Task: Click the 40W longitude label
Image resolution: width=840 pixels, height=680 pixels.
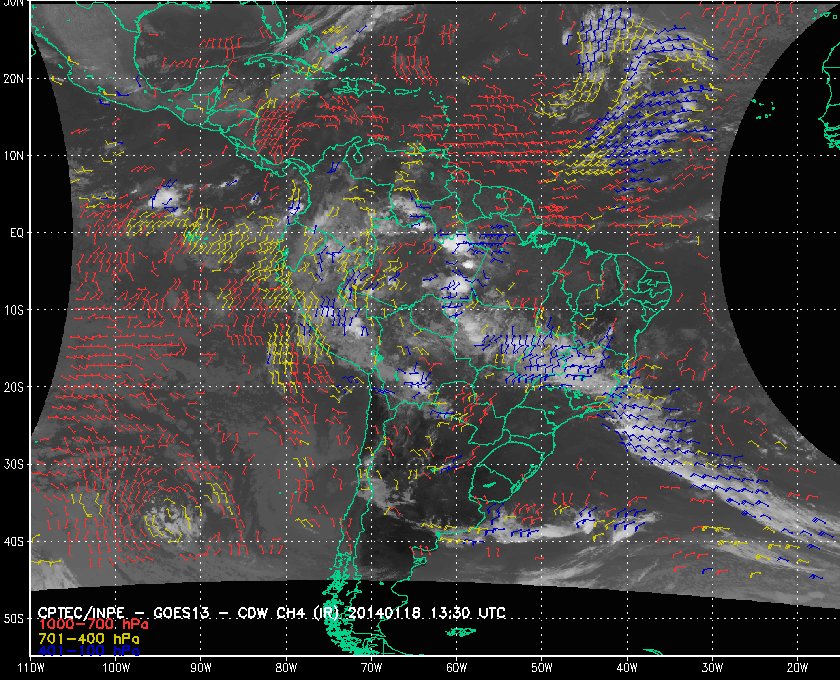Action: tap(627, 668)
